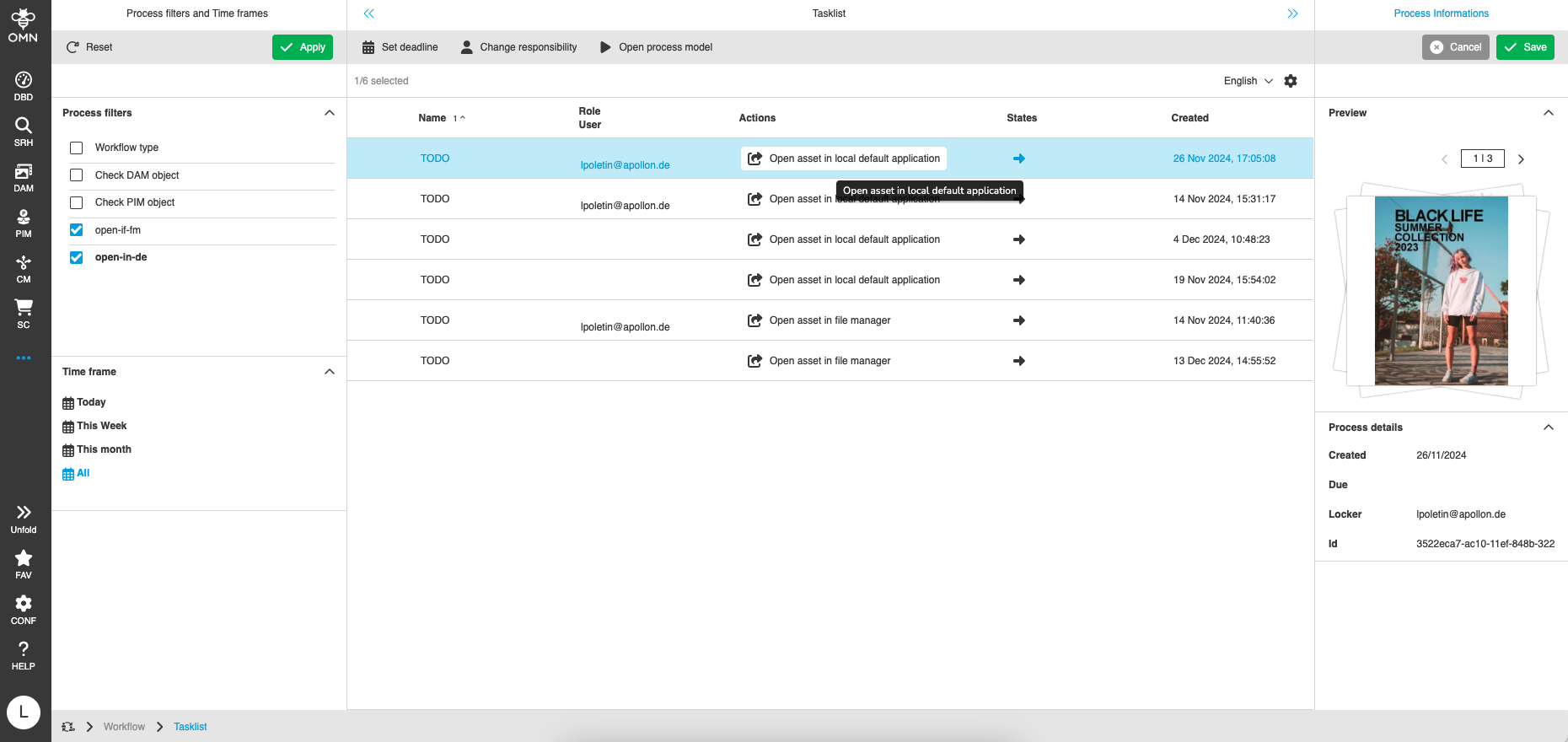
Task: Click the tasklist settings gear icon
Action: (x=1291, y=81)
